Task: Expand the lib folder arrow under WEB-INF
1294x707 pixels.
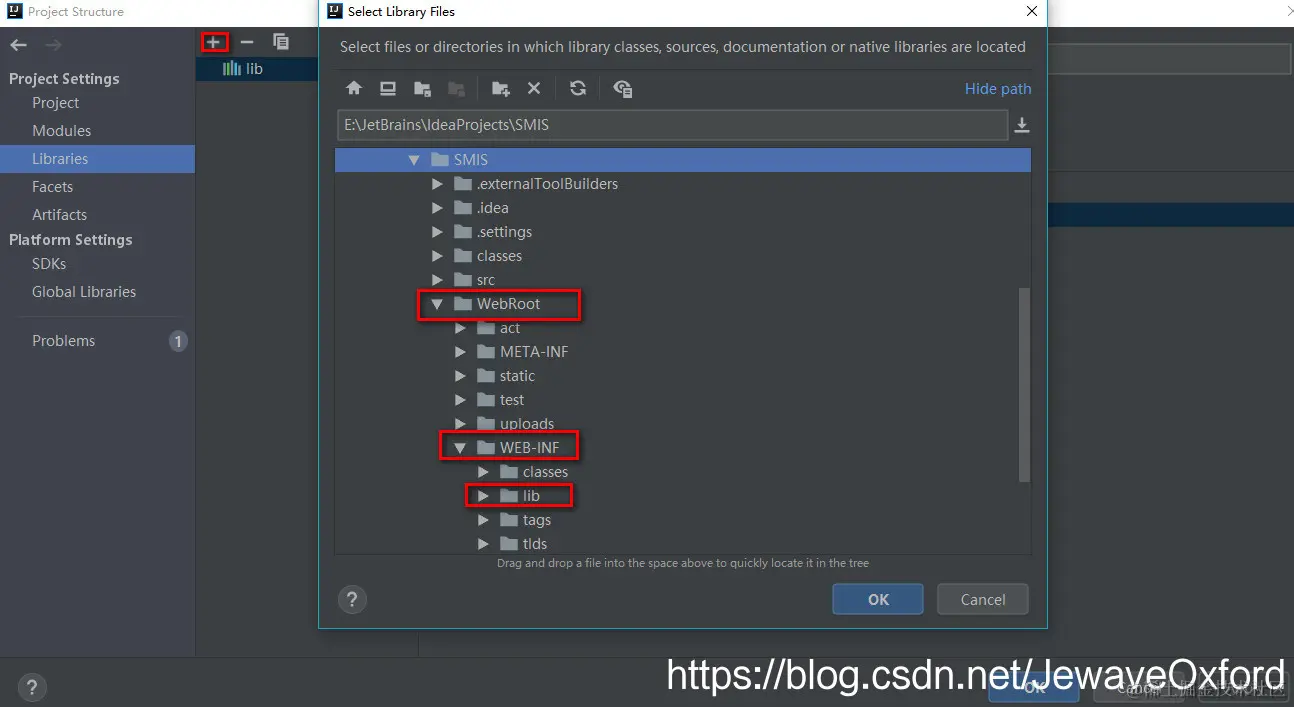Action: pos(483,496)
